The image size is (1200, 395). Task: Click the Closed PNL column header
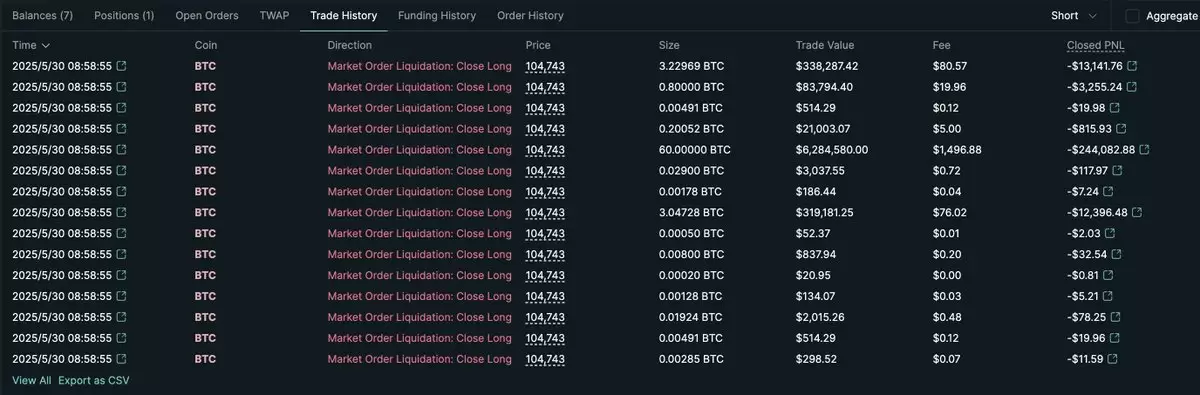tap(1096, 45)
